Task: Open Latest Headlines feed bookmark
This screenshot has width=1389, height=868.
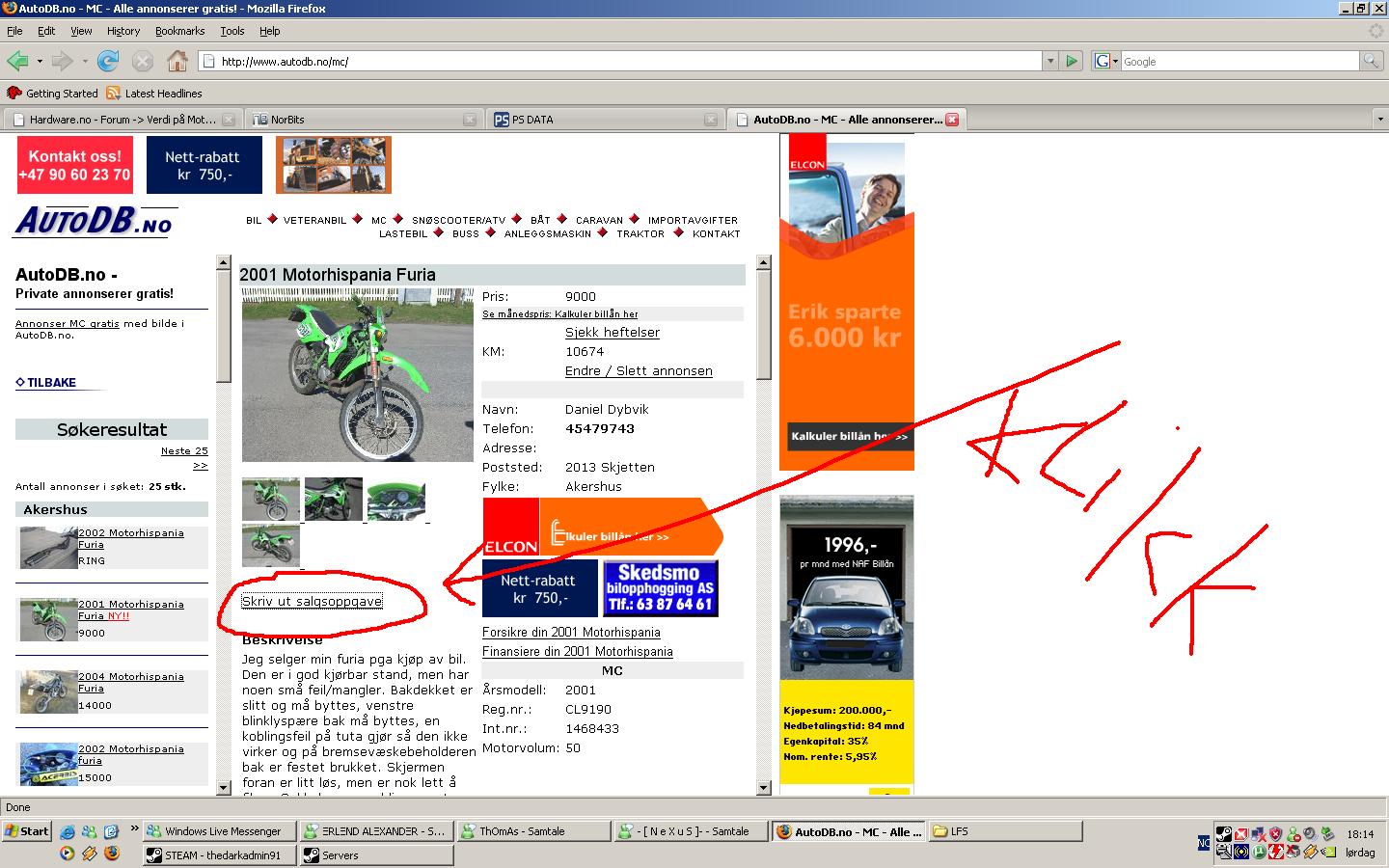Action: coord(154,94)
